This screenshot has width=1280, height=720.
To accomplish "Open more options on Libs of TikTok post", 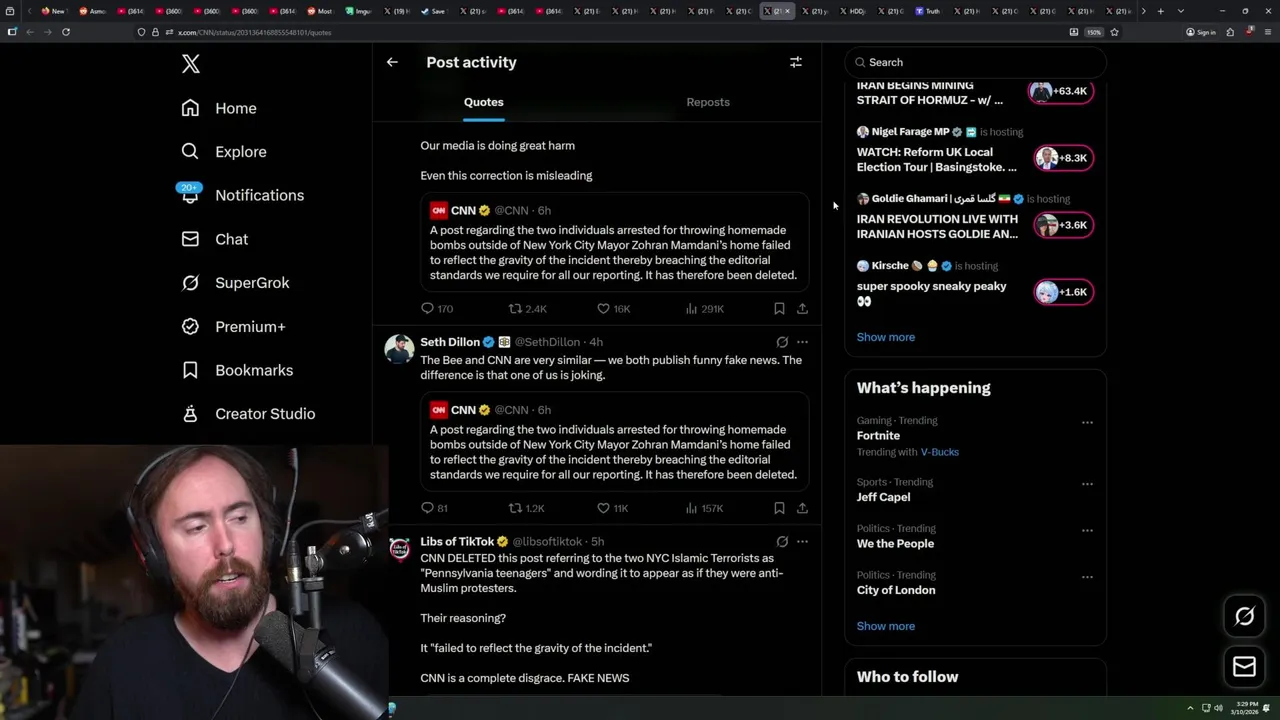I will 802,542.
